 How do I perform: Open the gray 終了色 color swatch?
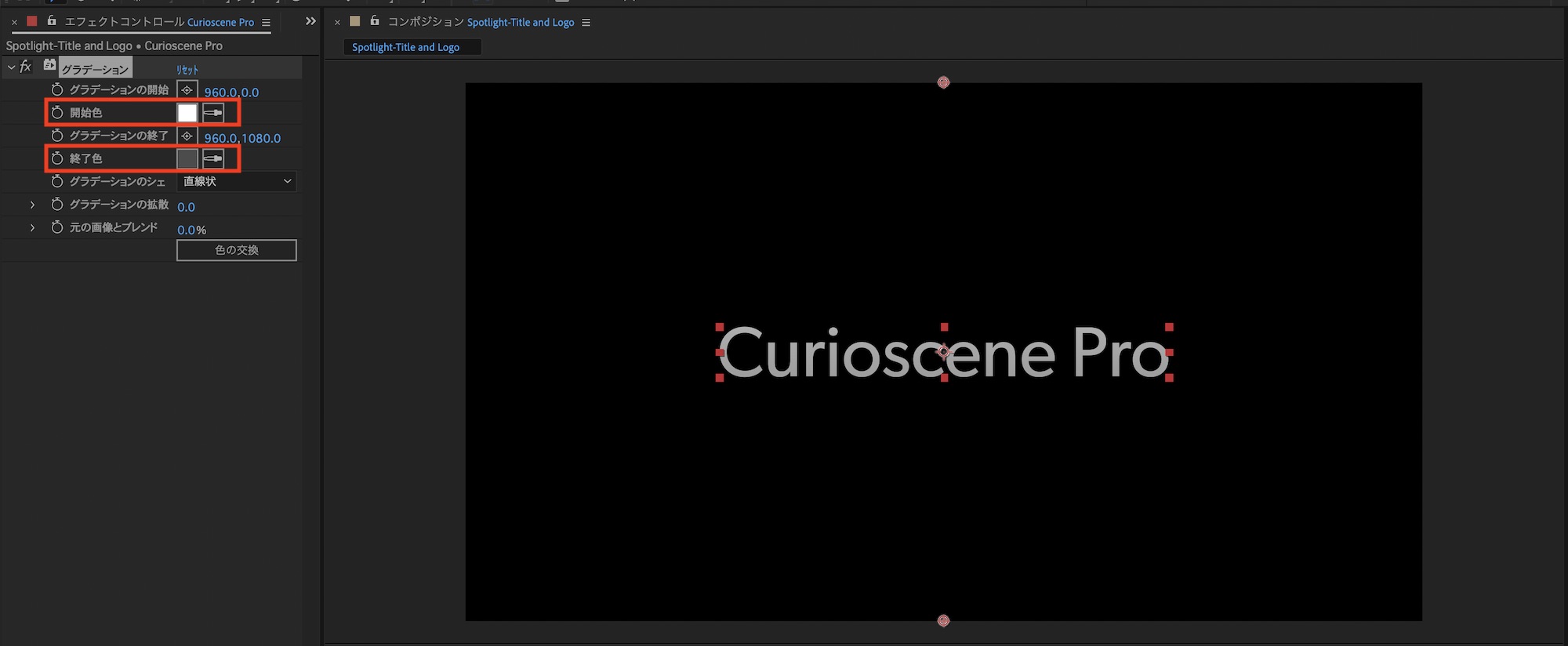pyautogui.click(x=187, y=158)
